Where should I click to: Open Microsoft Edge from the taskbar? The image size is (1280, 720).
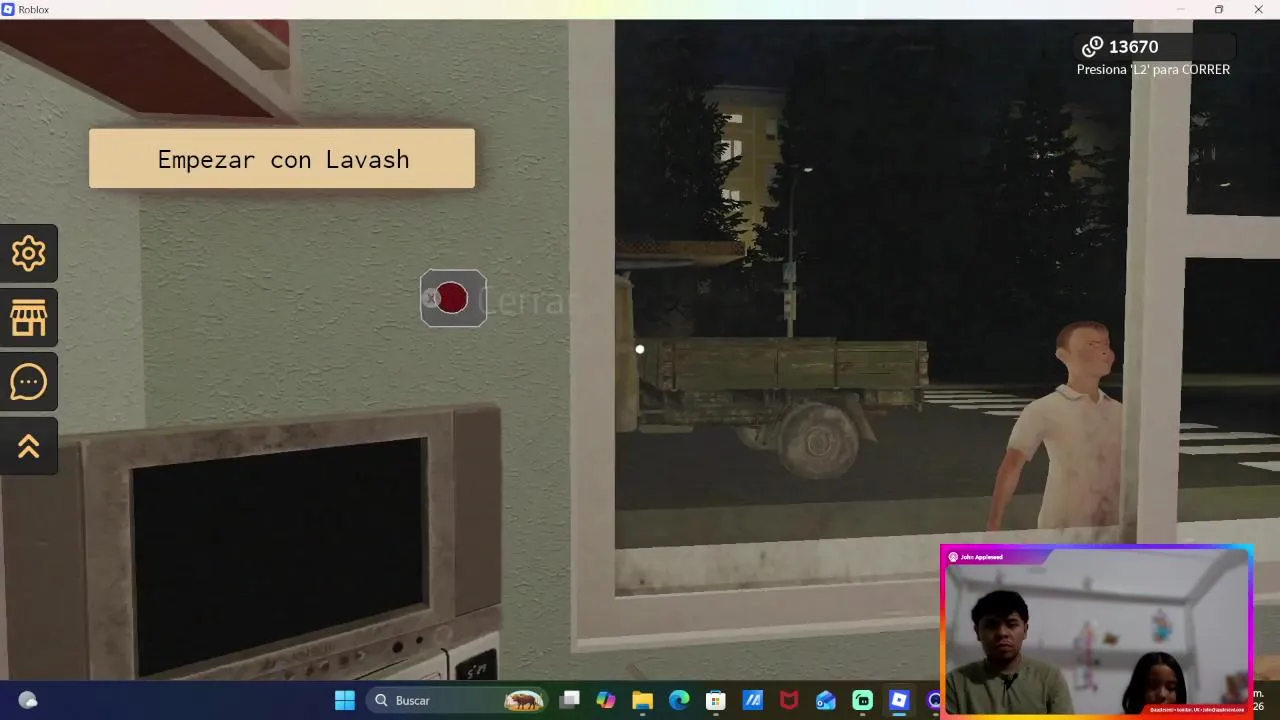[x=679, y=700]
